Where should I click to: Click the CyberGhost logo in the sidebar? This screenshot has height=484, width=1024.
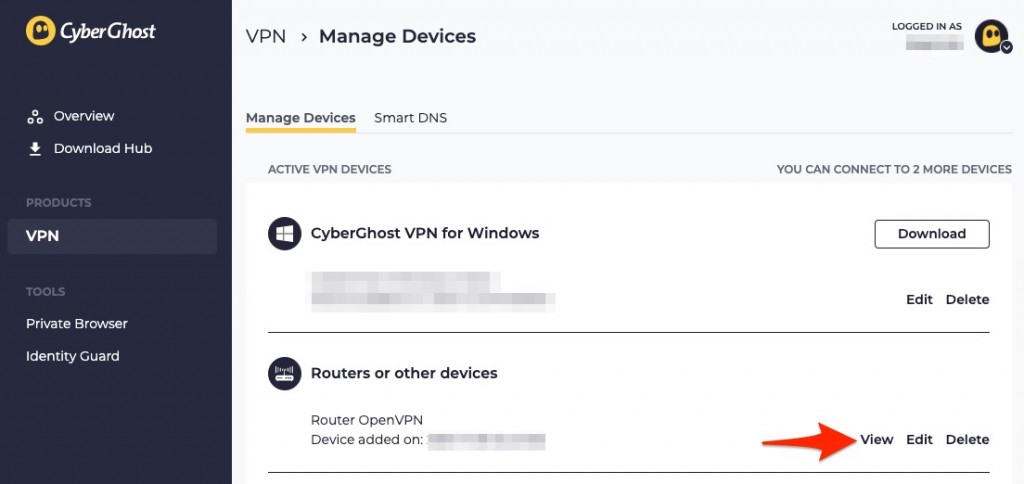(91, 31)
